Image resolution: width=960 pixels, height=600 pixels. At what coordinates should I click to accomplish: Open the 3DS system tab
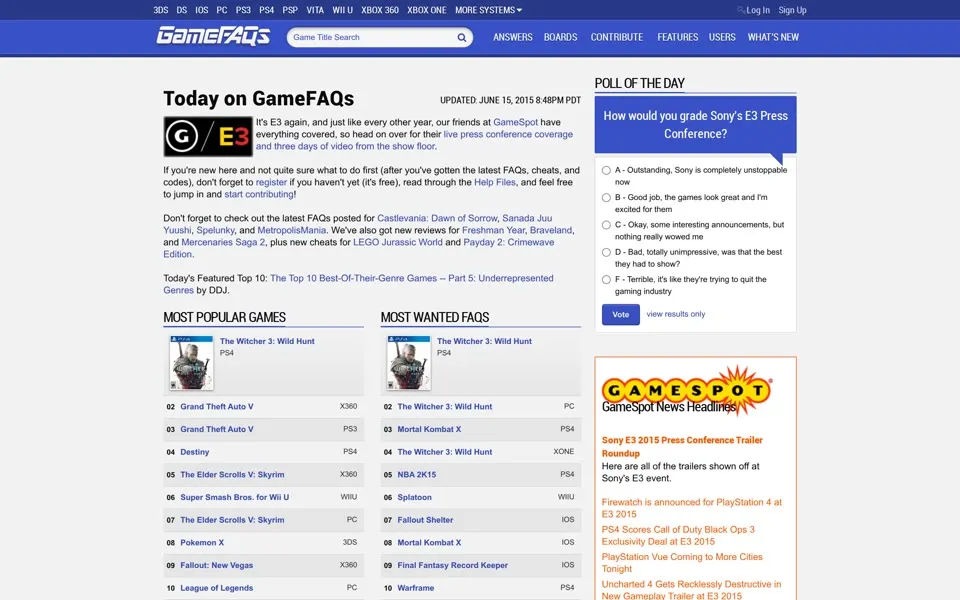pos(161,10)
